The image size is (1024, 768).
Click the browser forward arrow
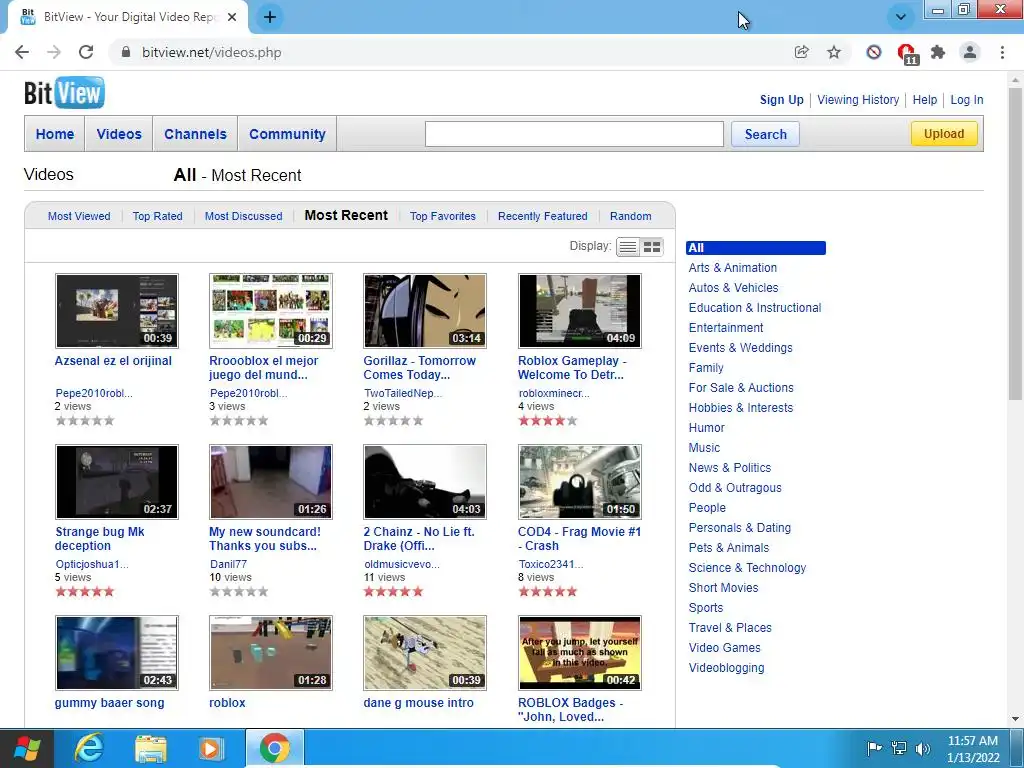click(54, 52)
